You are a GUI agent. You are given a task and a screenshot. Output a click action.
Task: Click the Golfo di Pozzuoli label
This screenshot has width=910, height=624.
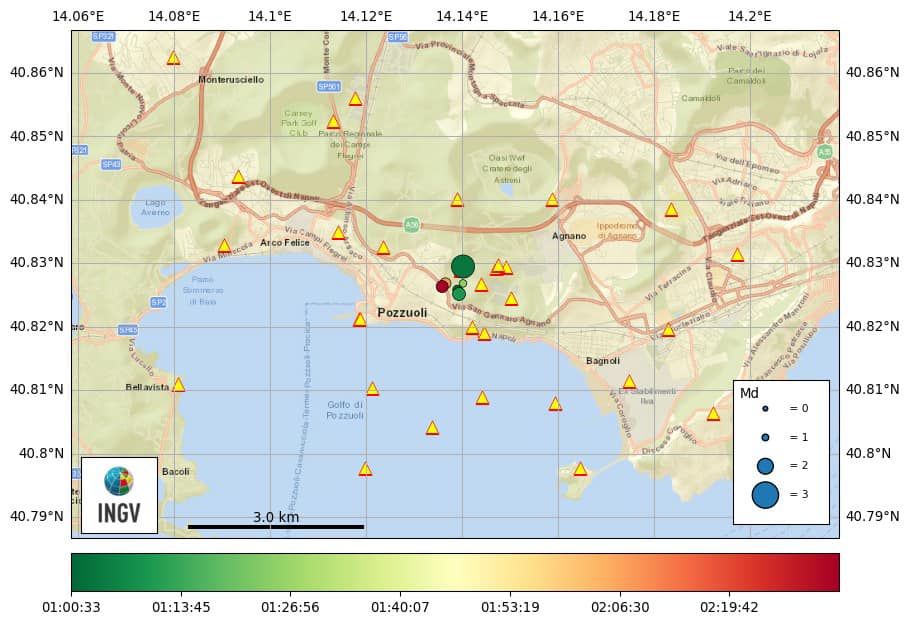click(345, 410)
